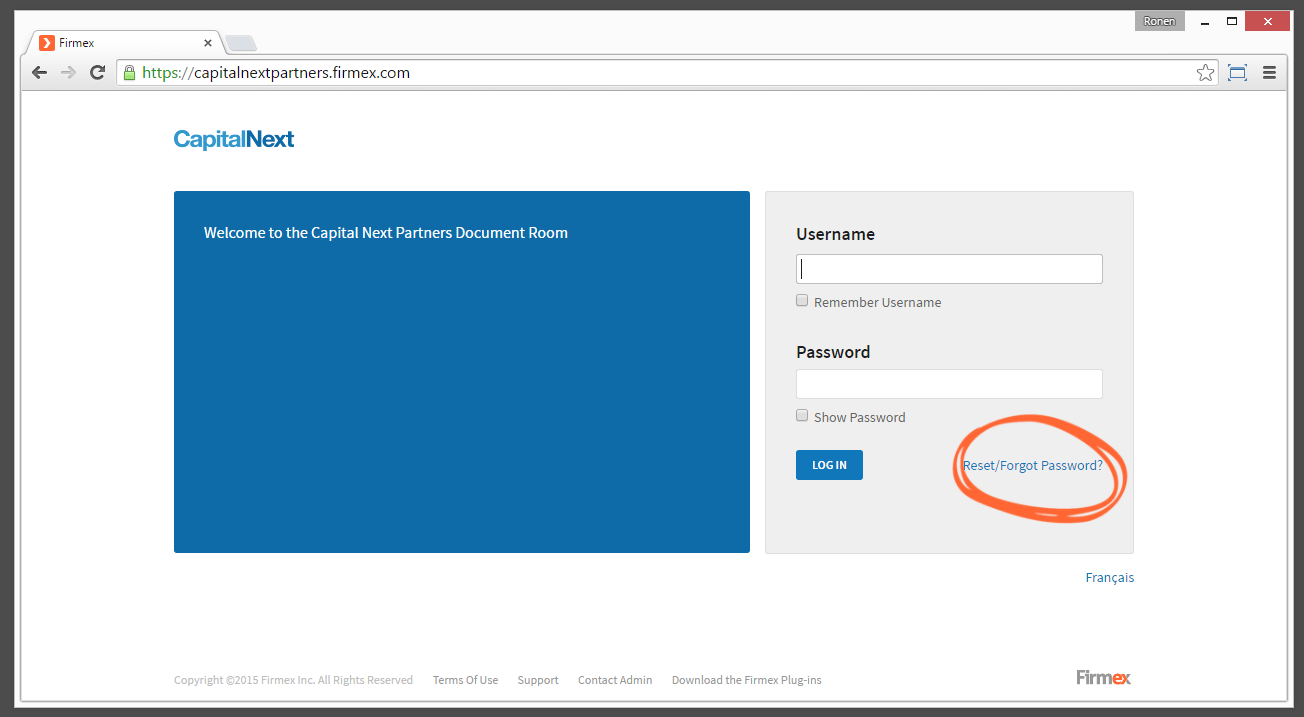Click the Copyright ©2015 Firmex Inc. text

[x=293, y=680]
